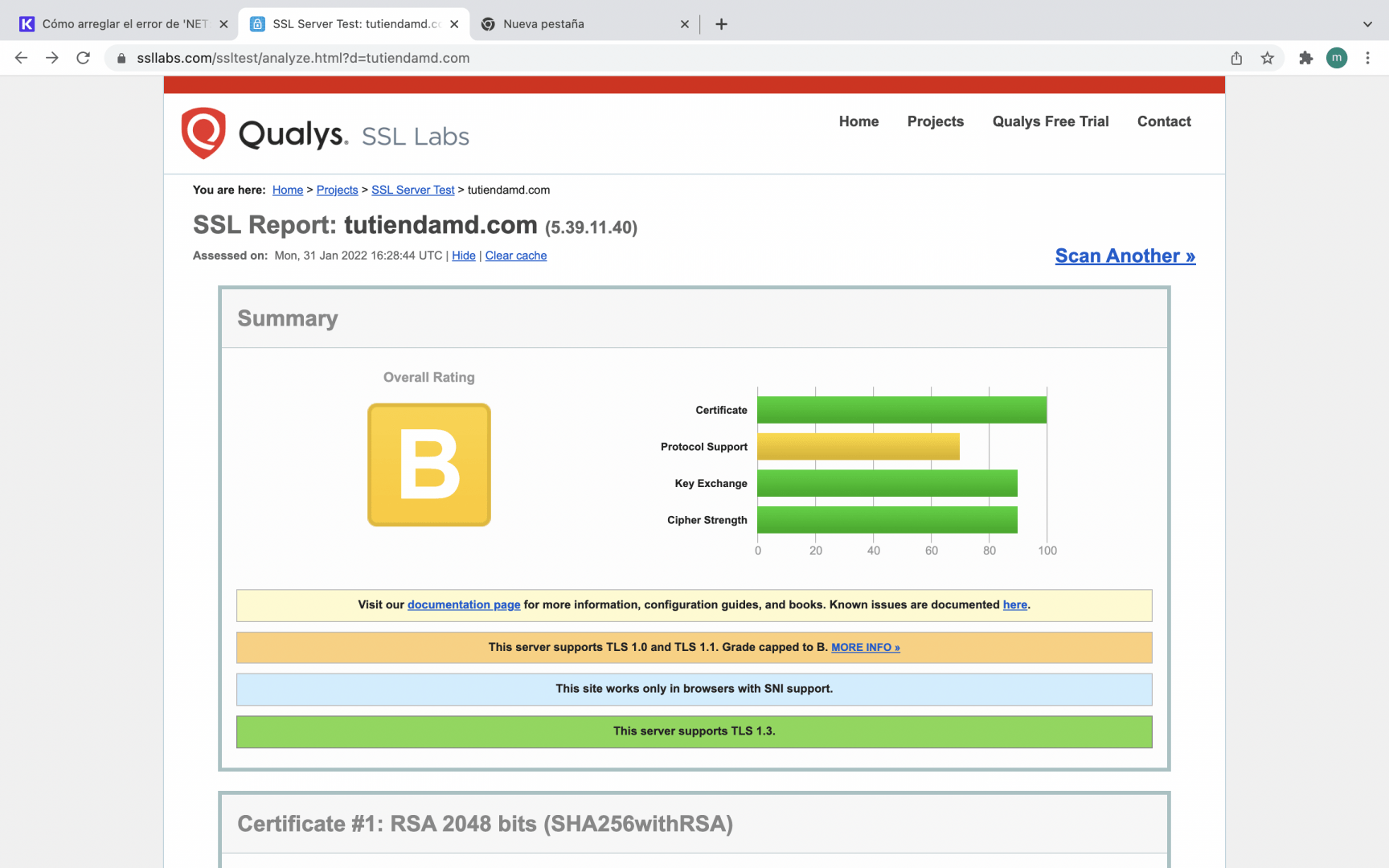Open the Home nav menu item
The image size is (1389, 868).
click(x=858, y=121)
